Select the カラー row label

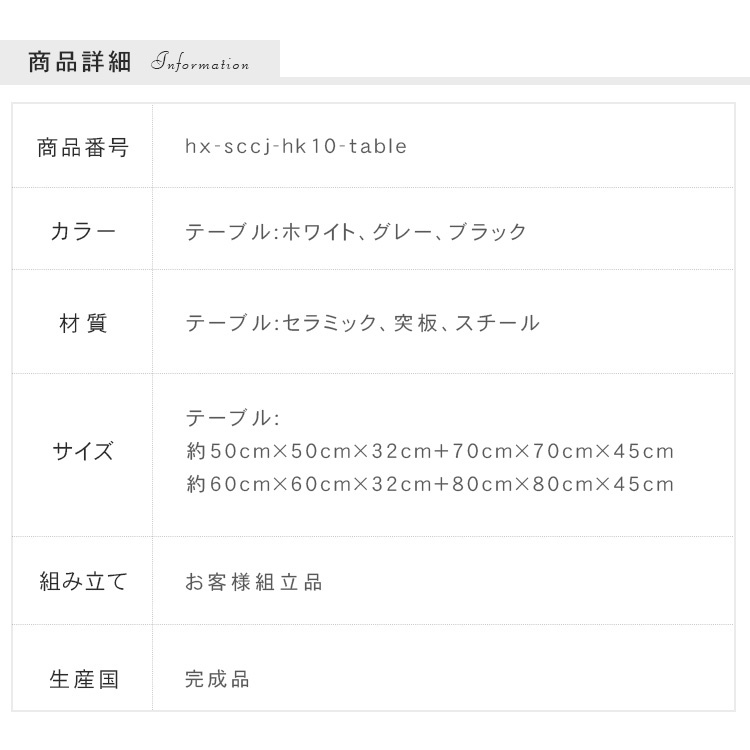(83, 232)
